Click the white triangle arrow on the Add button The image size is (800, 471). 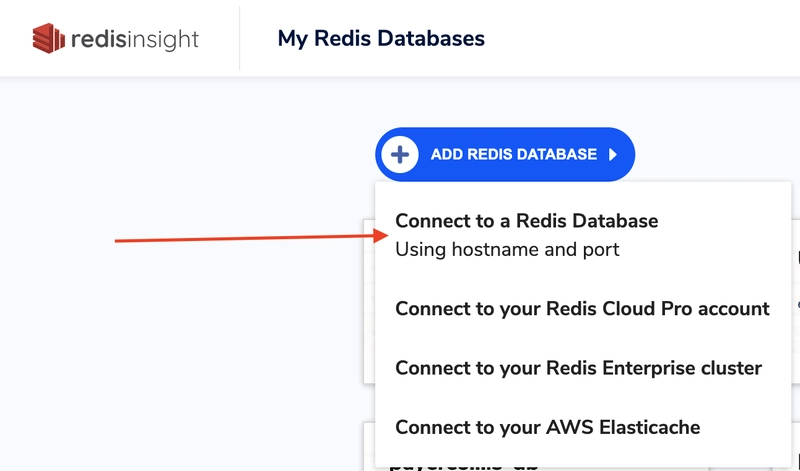[613, 155]
